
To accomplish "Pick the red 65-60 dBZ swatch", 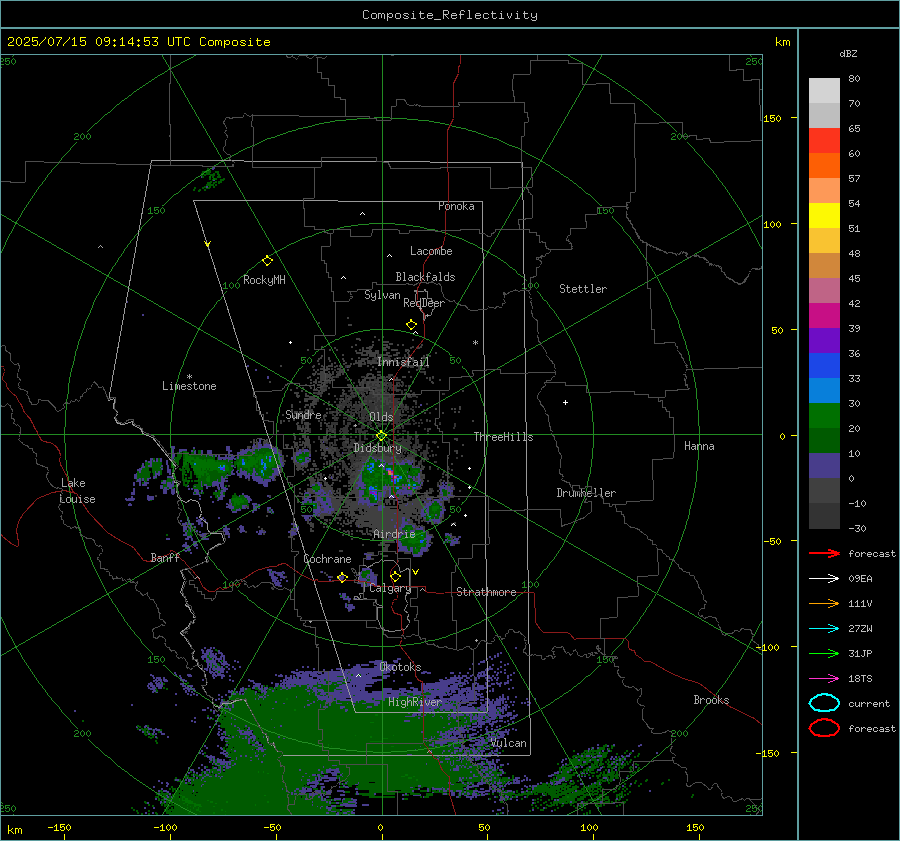I will tap(824, 141).
